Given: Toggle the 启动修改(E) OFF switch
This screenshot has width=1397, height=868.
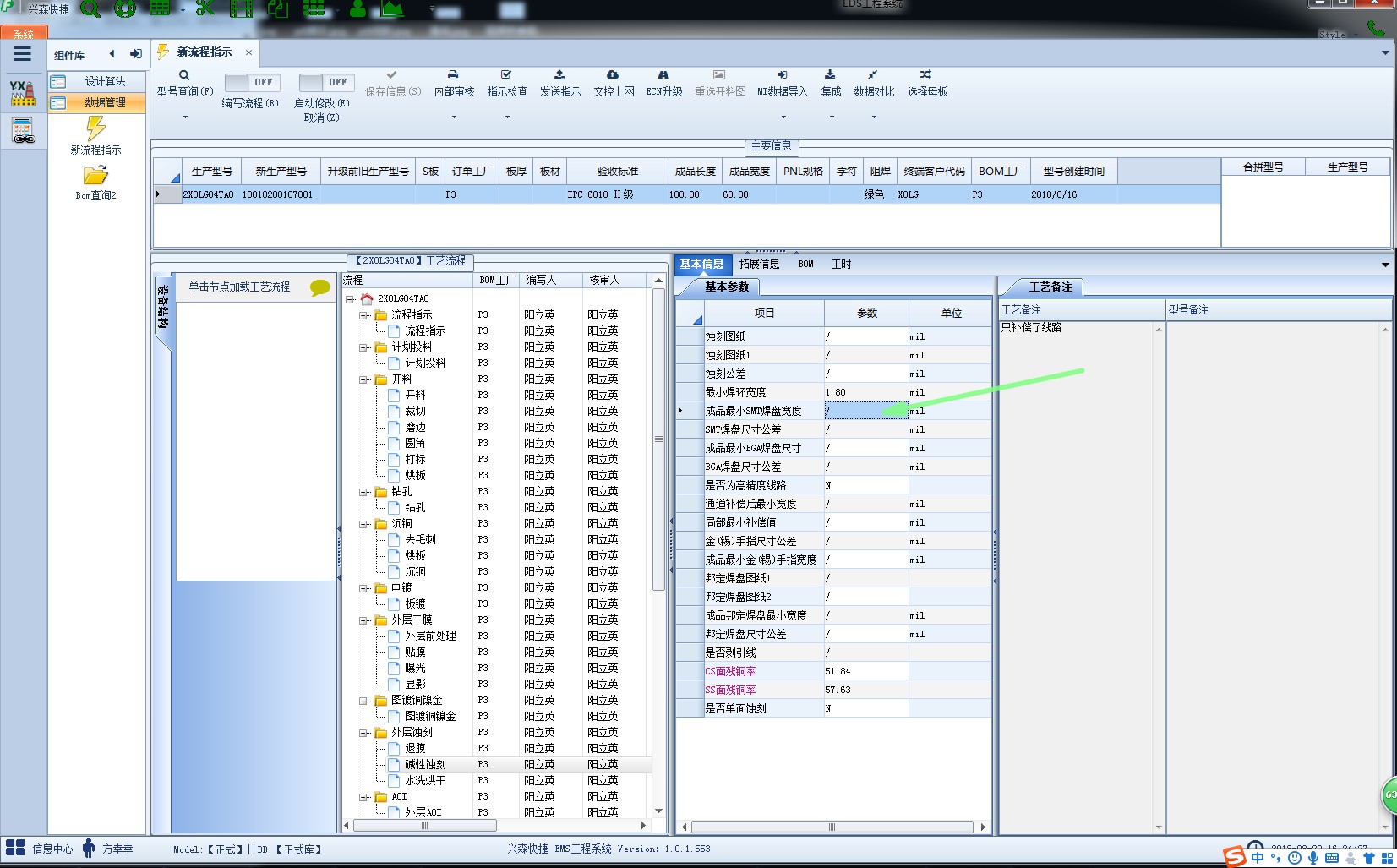Looking at the screenshot, I should [326, 82].
